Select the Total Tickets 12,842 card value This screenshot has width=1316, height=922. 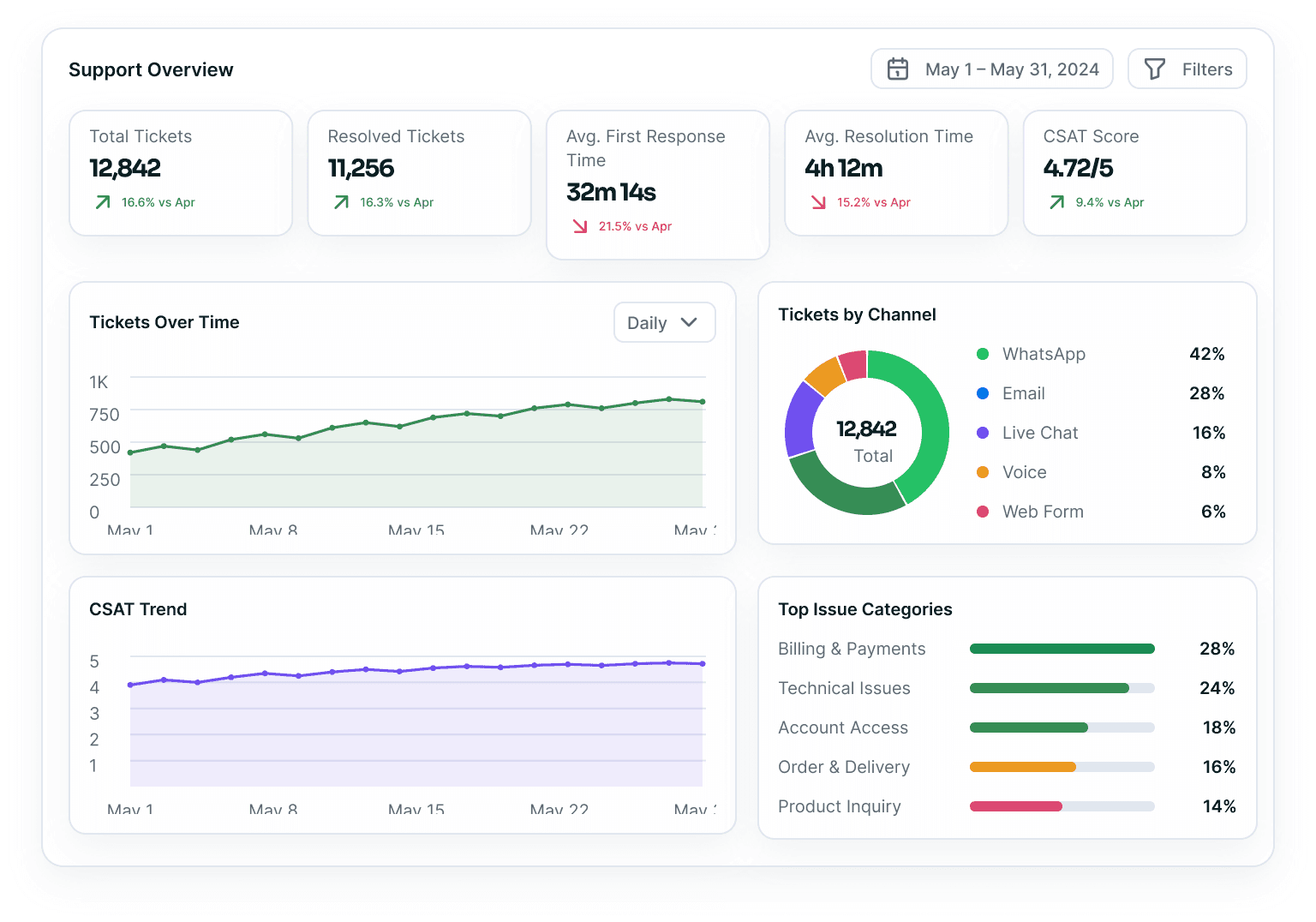pos(125,168)
